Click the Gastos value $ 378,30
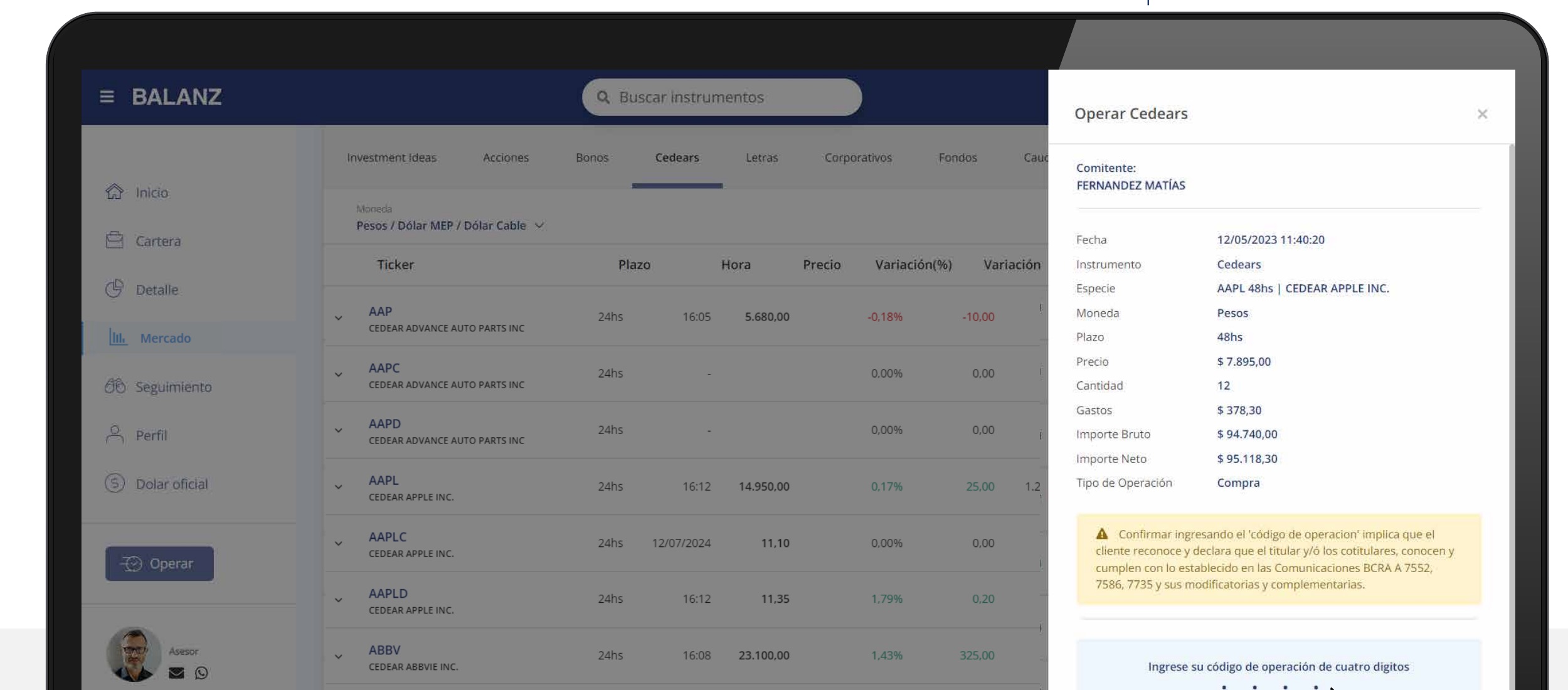Image resolution: width=1568 pixels, height=690 pixels. click(x=1239, y=410)
